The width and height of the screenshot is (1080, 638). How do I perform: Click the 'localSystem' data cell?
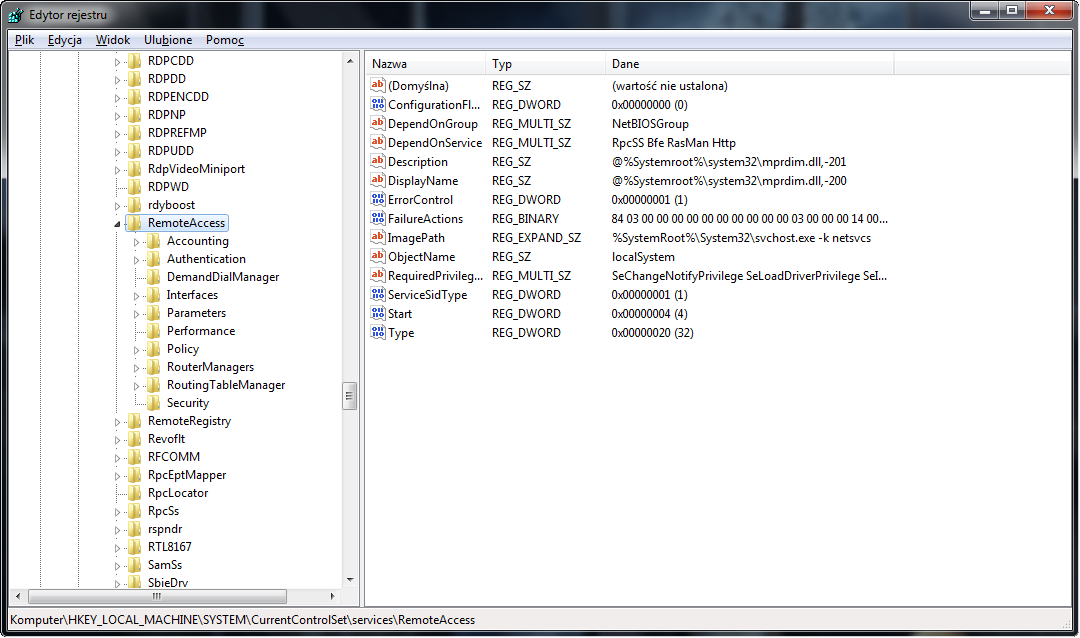click(x=643, y=256)
